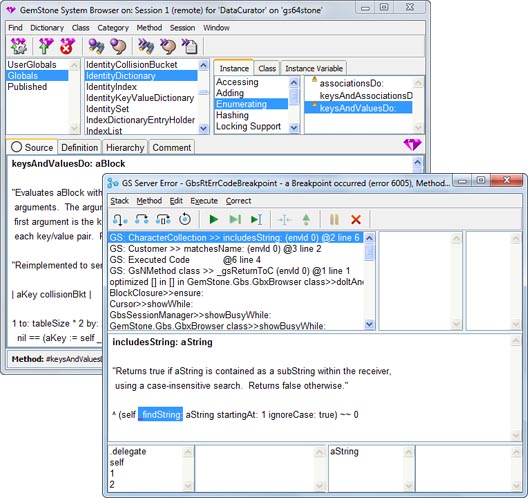Open the Window menu

point(216,28)
